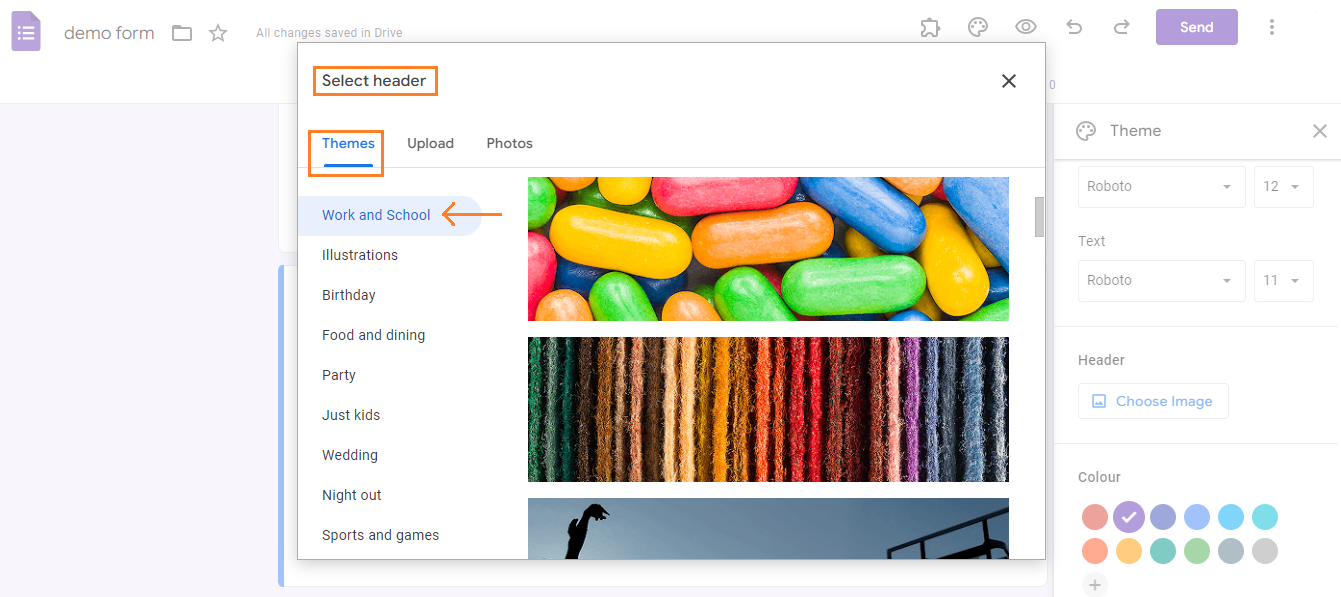Open the more options three-dot menu
1341x597 pixels.
pyautogui.click(x=1272, y=27)
